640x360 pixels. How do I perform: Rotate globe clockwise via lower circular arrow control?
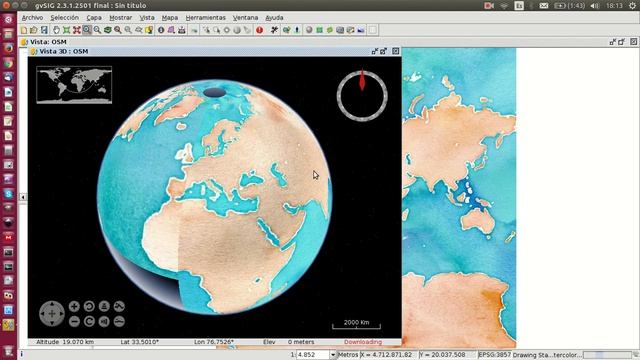point(89,322)
